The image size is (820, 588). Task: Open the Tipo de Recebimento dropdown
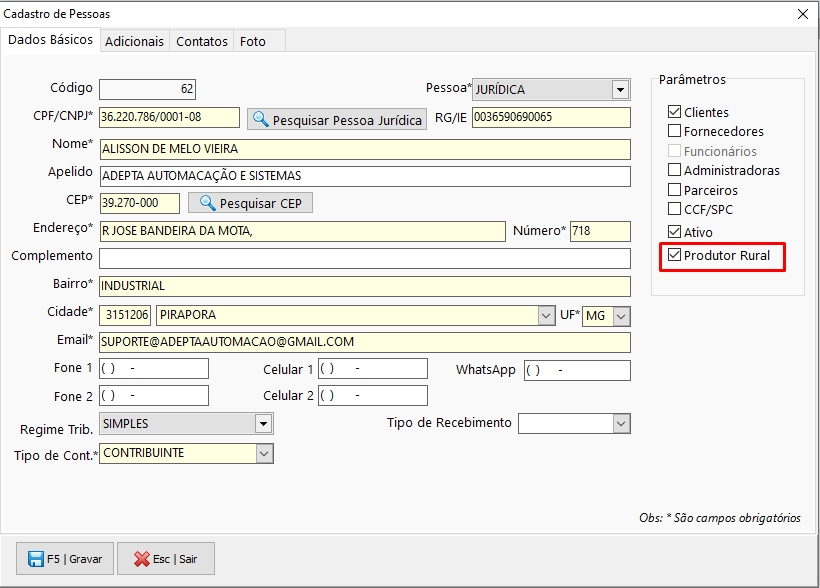pyautogui.click(x=621, y=424)
